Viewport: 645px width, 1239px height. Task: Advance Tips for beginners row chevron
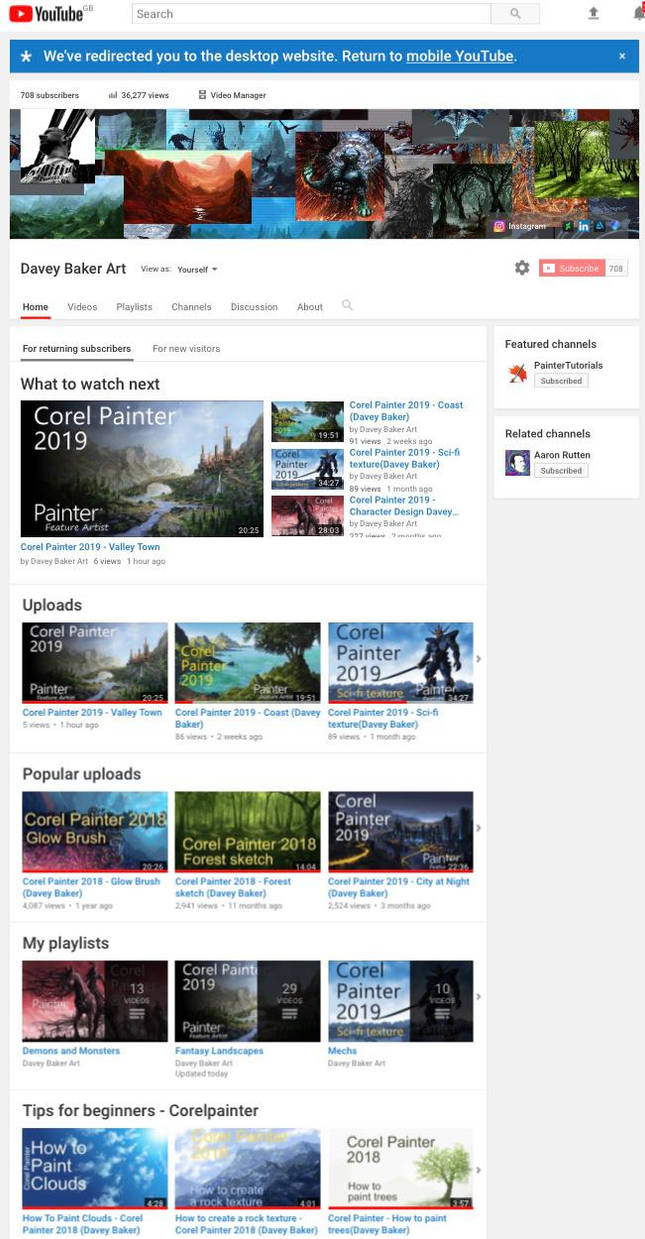pyautogui.click(x=478, y=1170)
